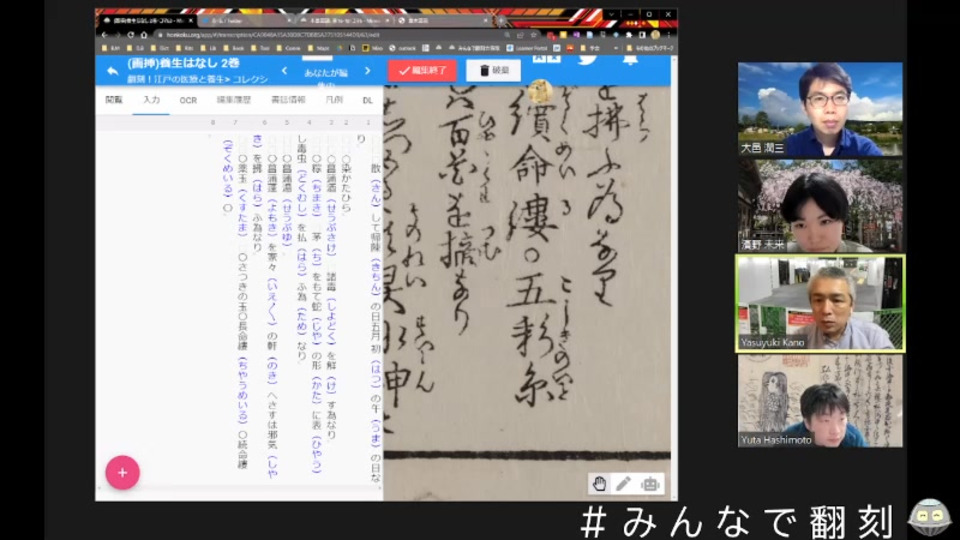Open the 編集履歴 edit history tab
The width and height of the screenshot is (960, 540).
233,100
